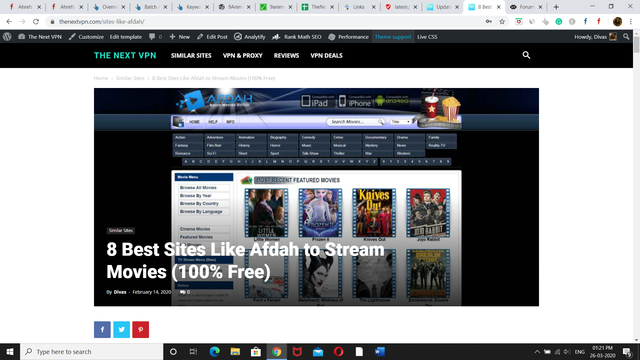The width and height of the screenshot is (640, 360).
Task: Click the February 14, 2020 post date
Action: 151,292
